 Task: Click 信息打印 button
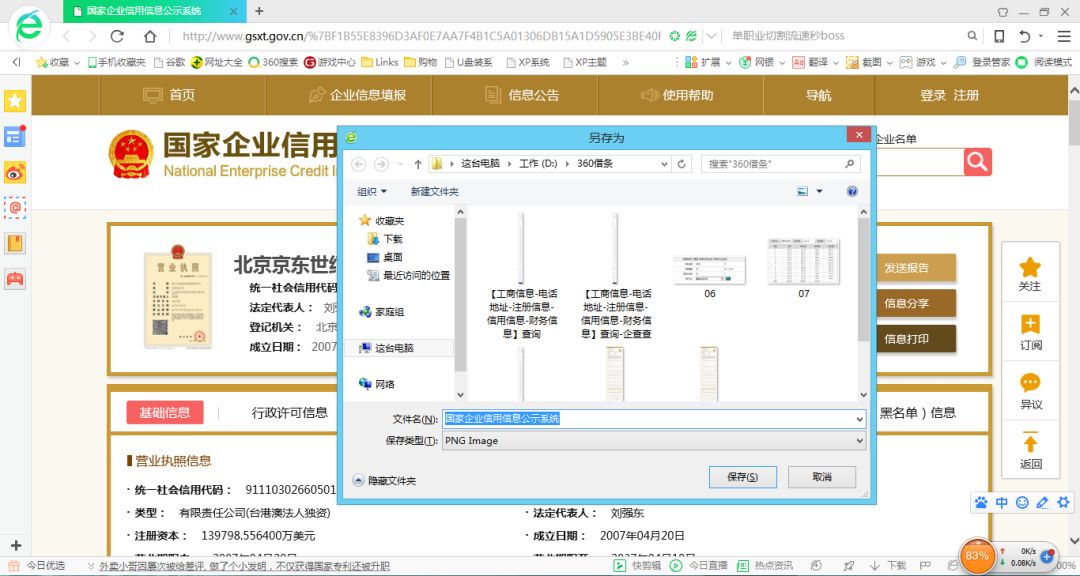916,339
